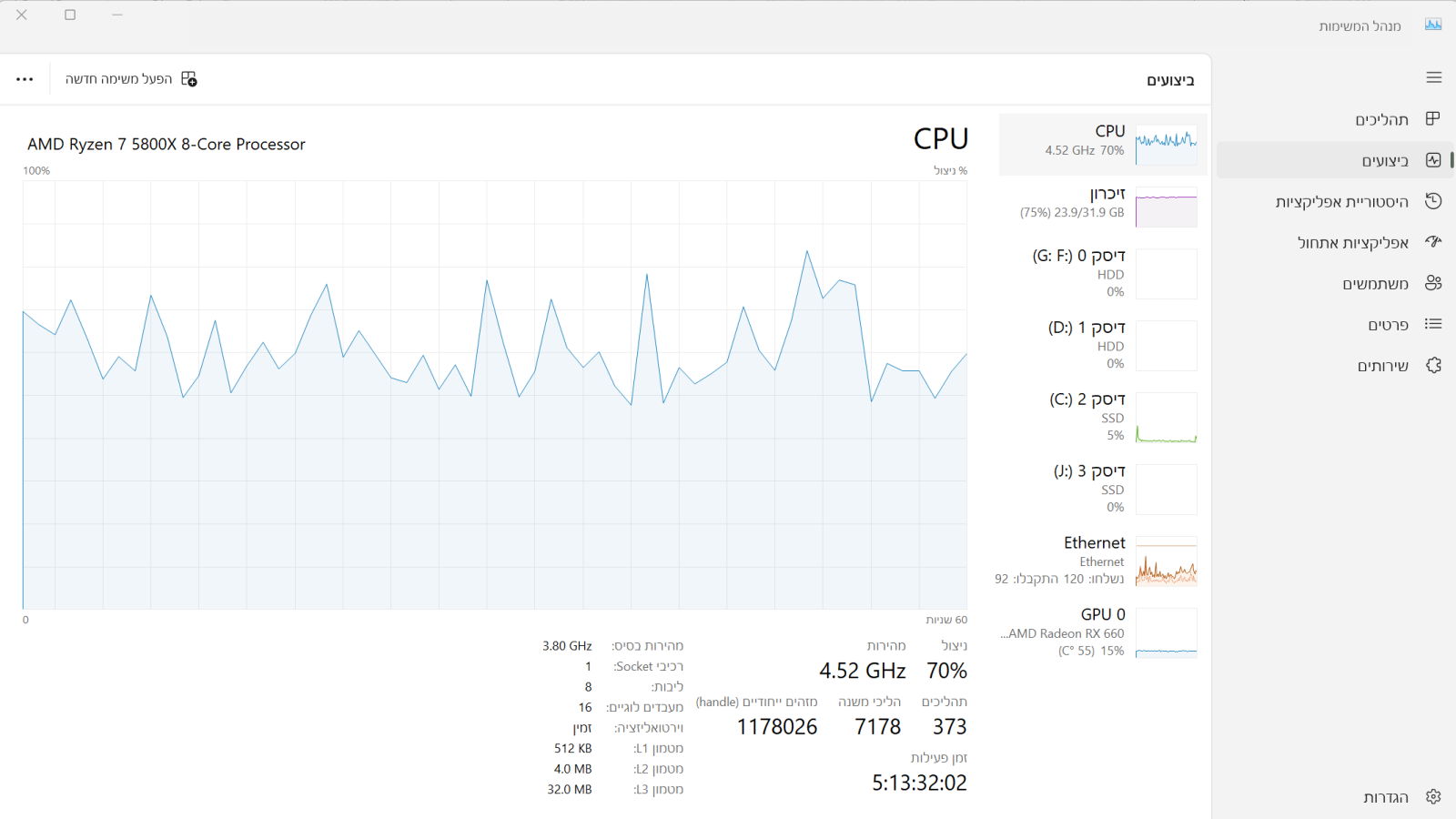The image size is (1456, 819).
Task: Select Disk 3 (J:) SSD item
Action: click(1103, 490)
